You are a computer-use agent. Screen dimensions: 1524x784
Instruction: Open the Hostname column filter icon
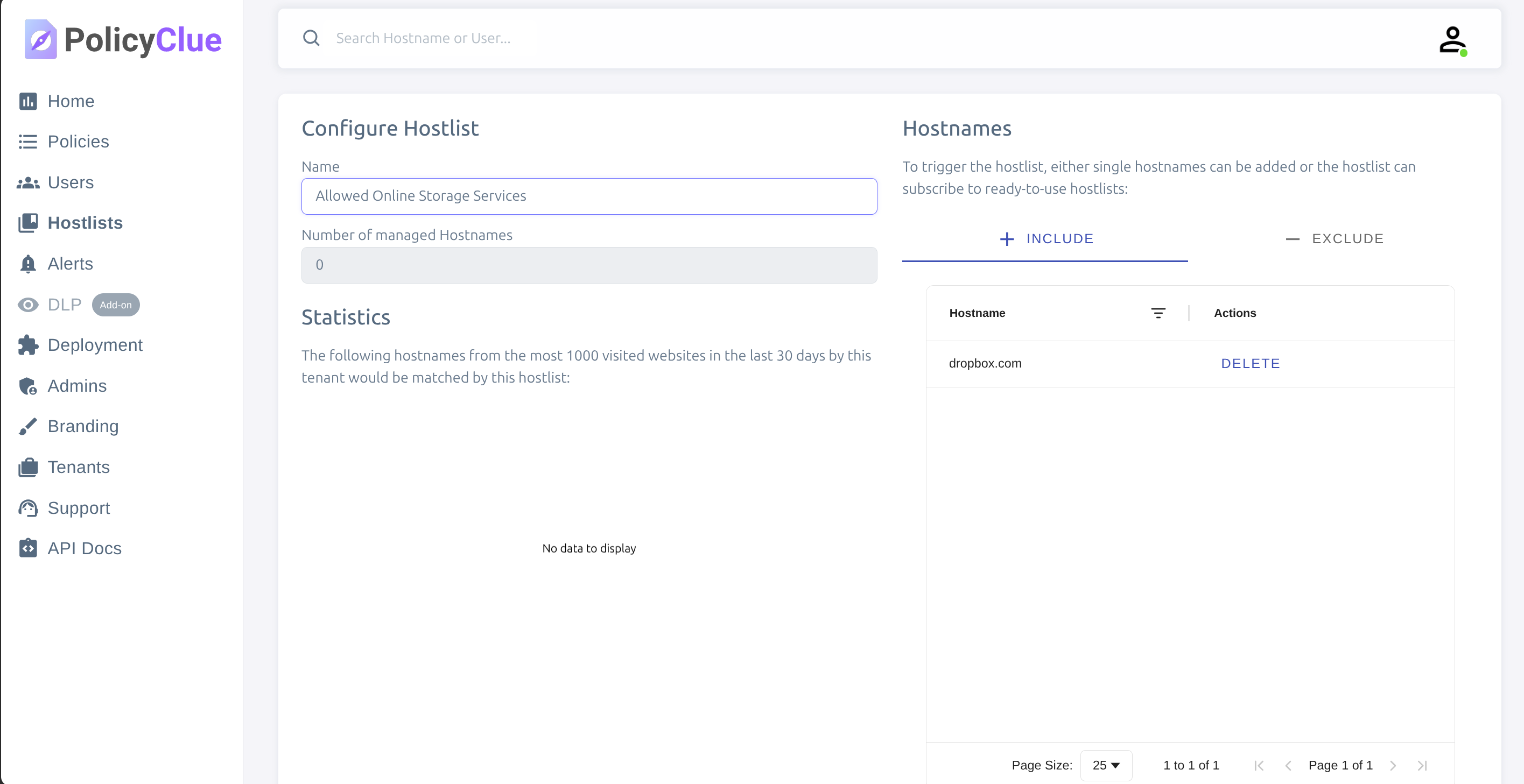point(1158,313)
